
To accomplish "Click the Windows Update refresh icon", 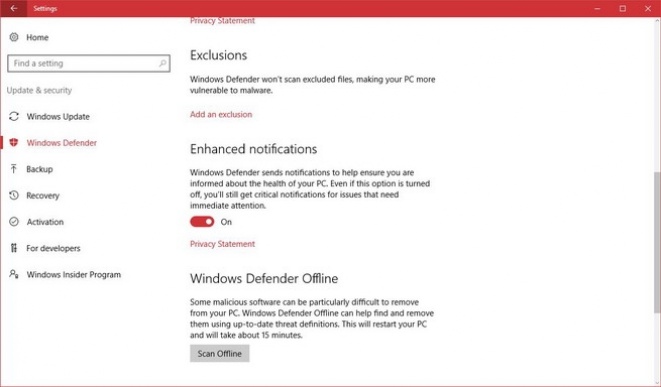I will [x=14, y=116].
